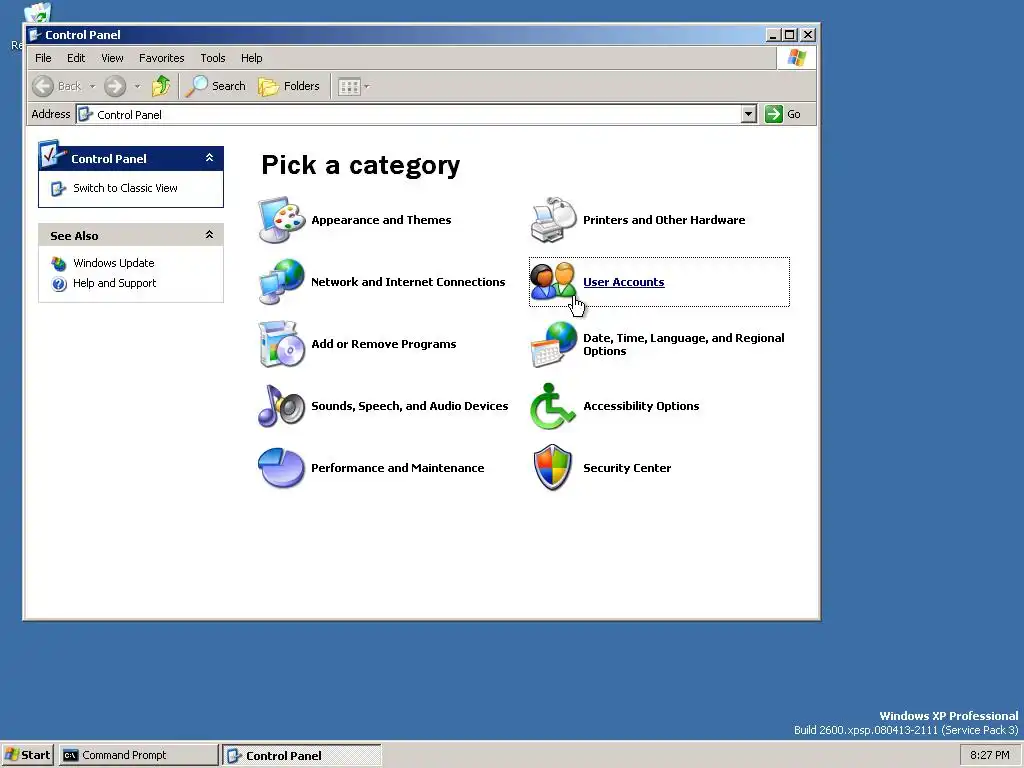This screenshot has height=768, width=1024.
Task: Click the Date, Time, Language, and Regional Options text
Action: 684,344
